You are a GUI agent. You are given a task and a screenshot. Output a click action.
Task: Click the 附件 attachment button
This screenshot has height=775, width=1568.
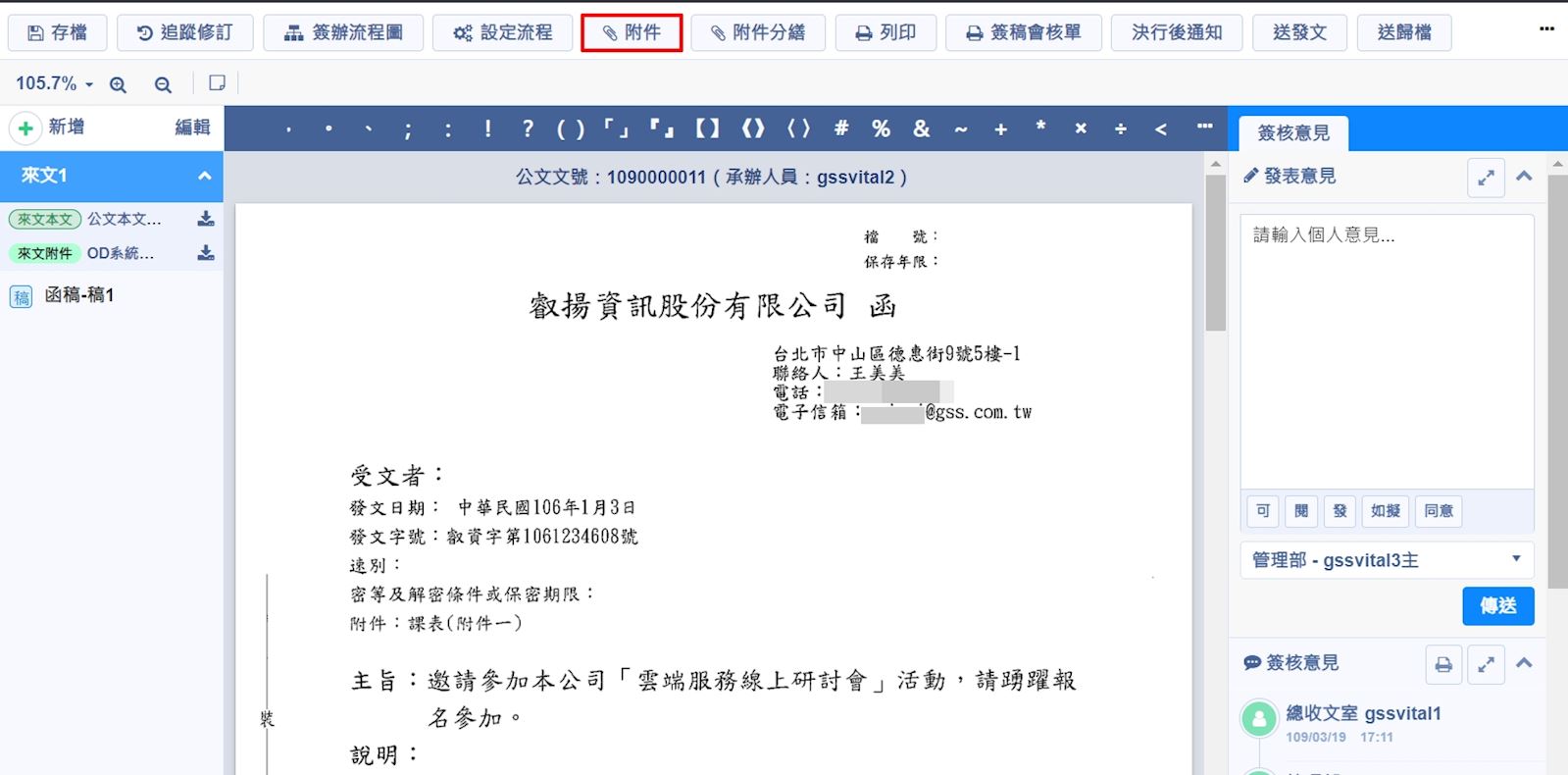click(x=632, y=32)
